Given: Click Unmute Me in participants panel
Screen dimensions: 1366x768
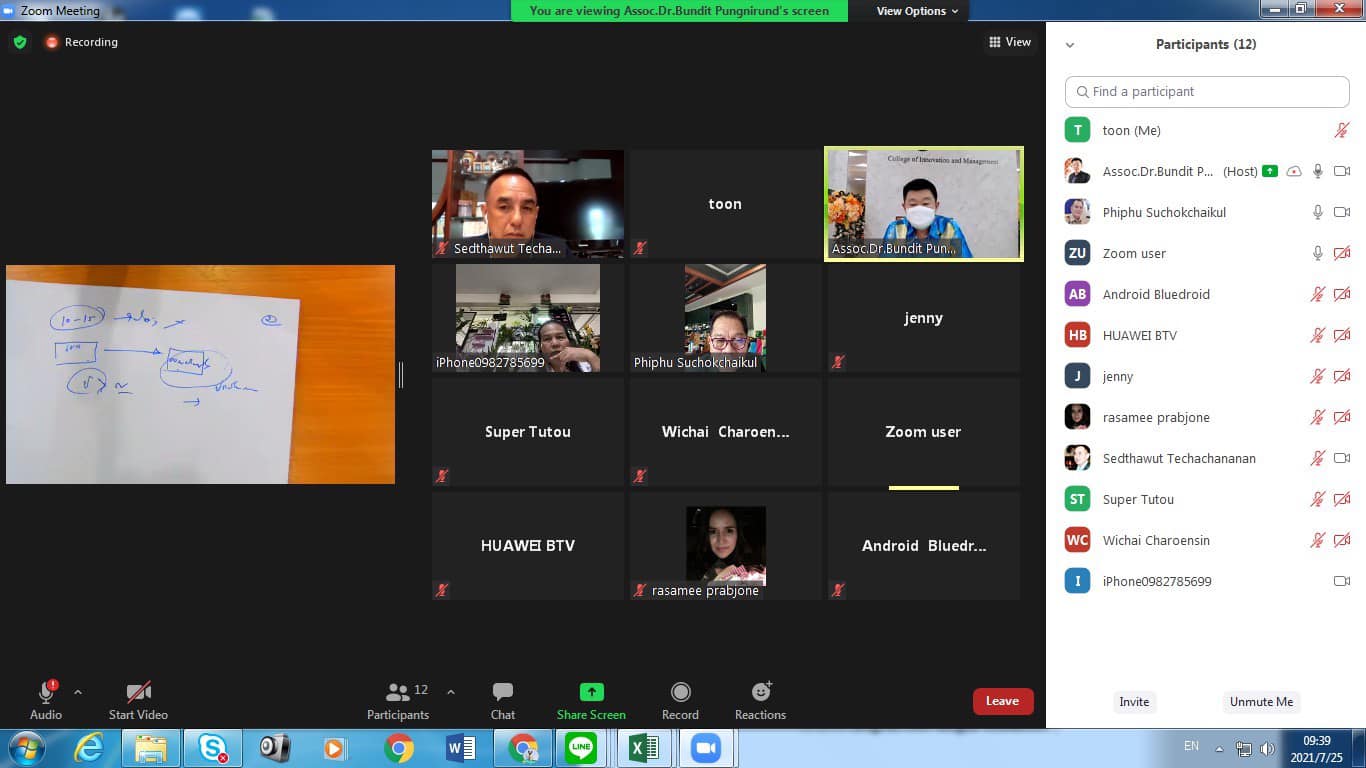Looking at the screenshot, I should point(1261,702).
